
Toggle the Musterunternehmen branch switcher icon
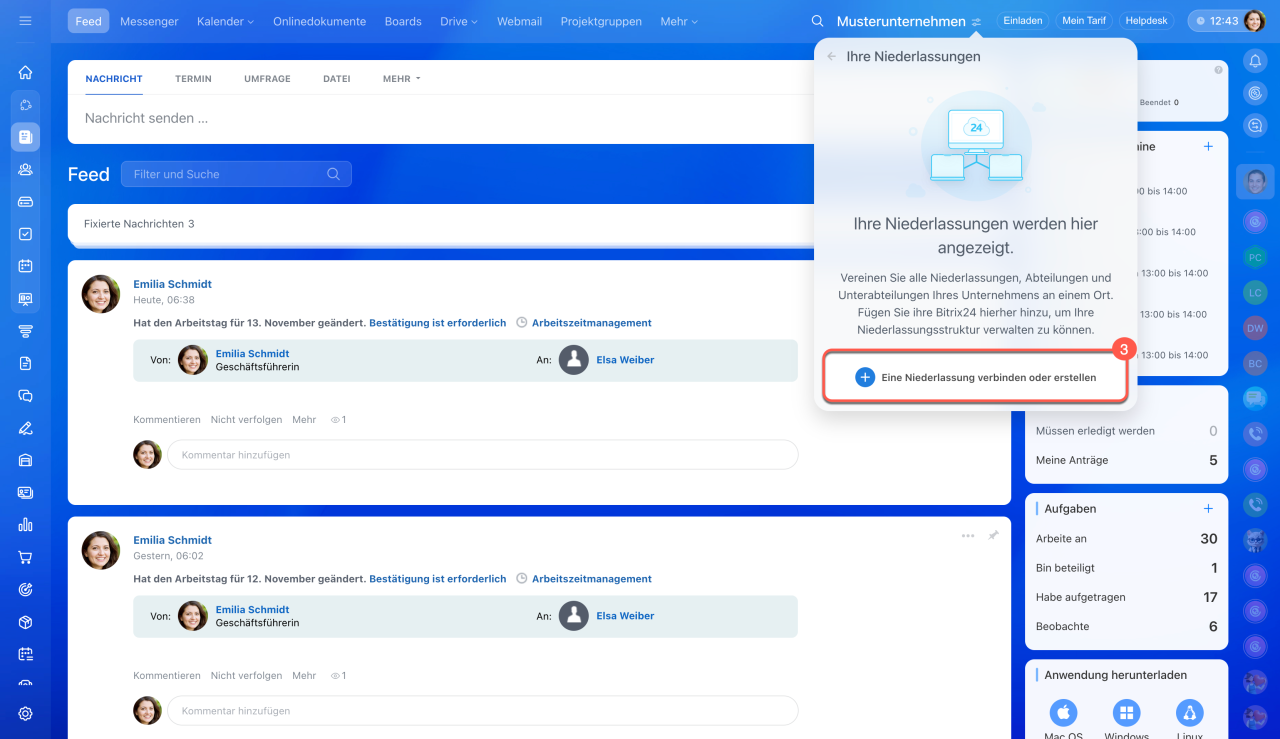tap(976, 22)
